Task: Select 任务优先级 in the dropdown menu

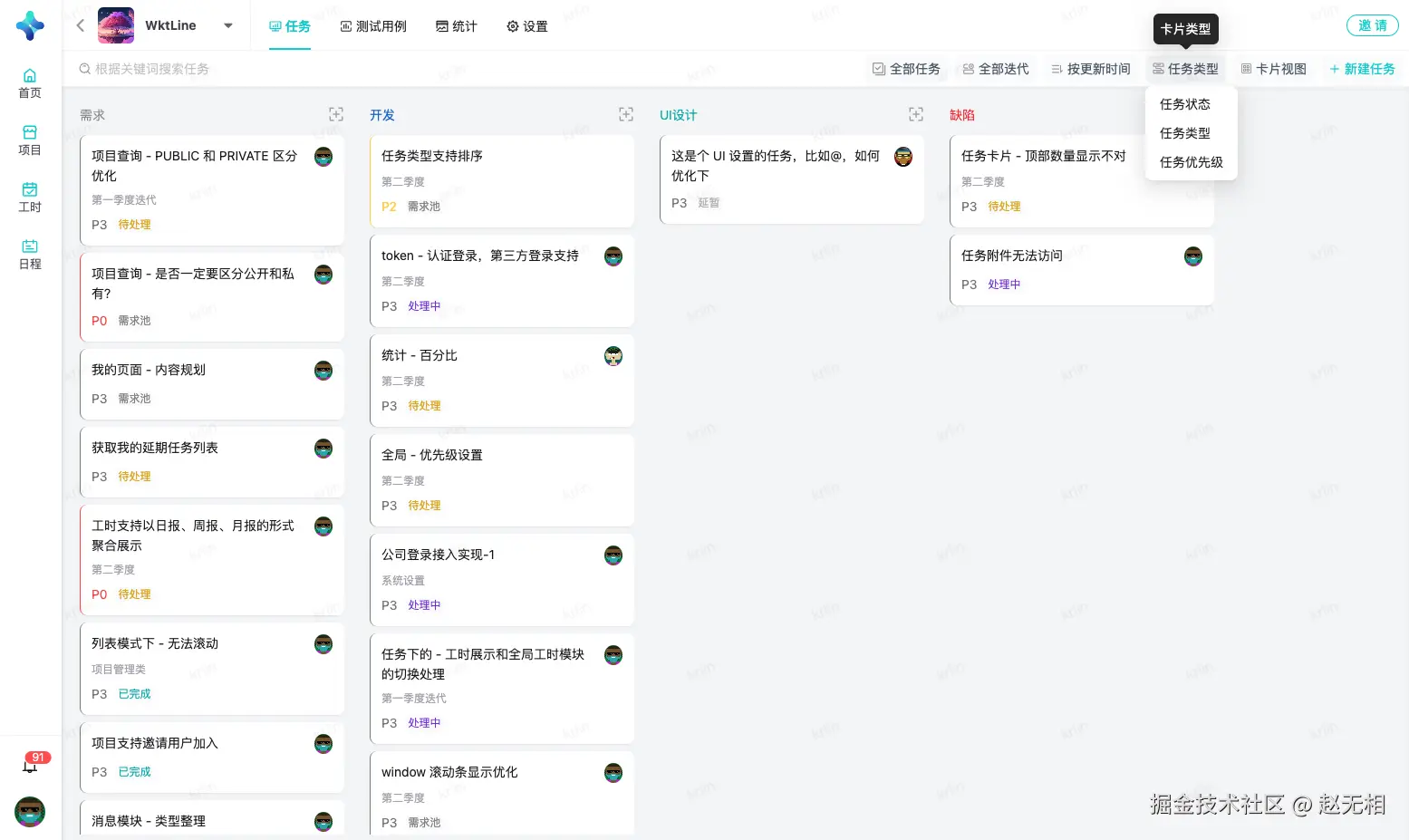Action: (1191, 162)
